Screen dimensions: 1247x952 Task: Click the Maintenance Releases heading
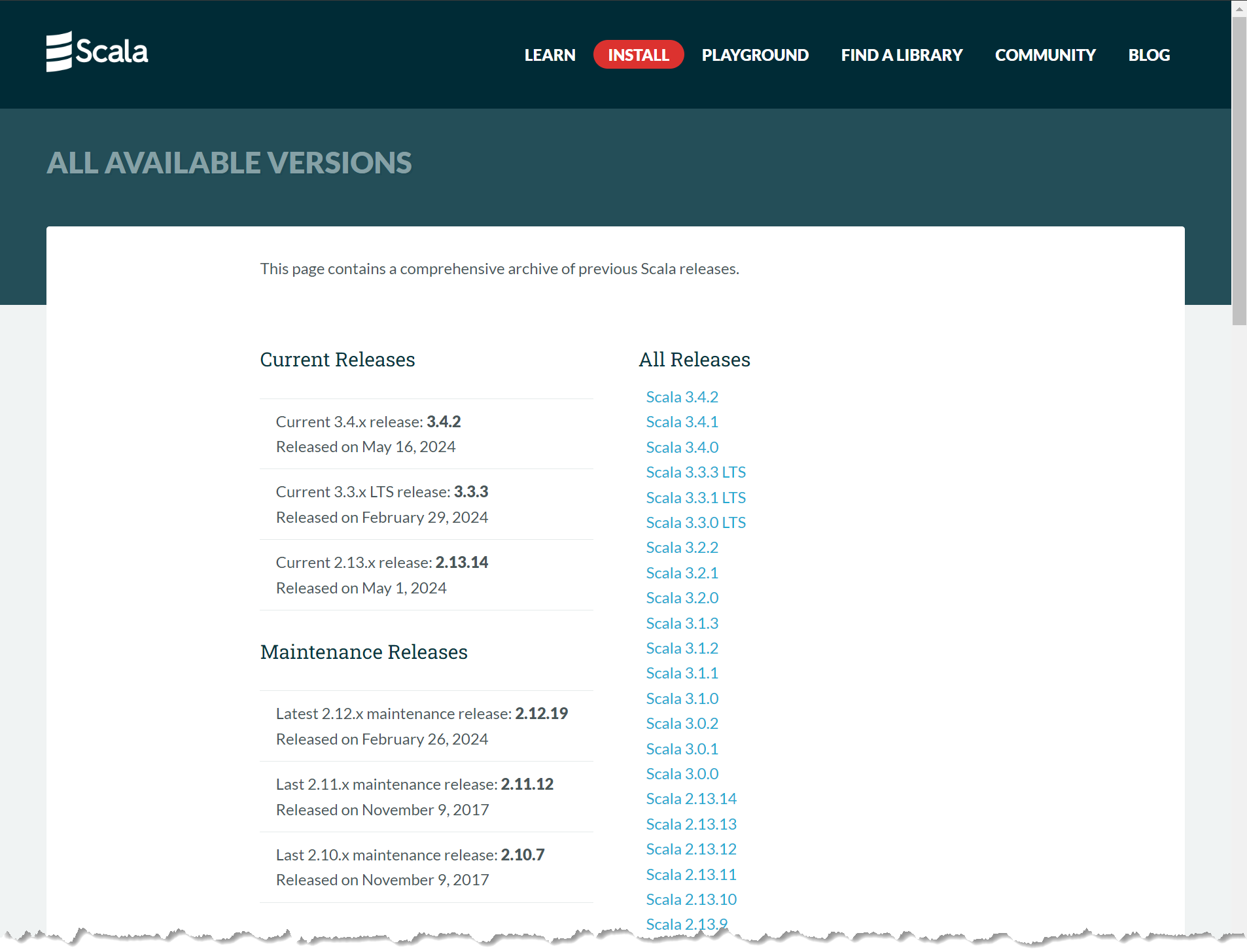pos(364,652)
